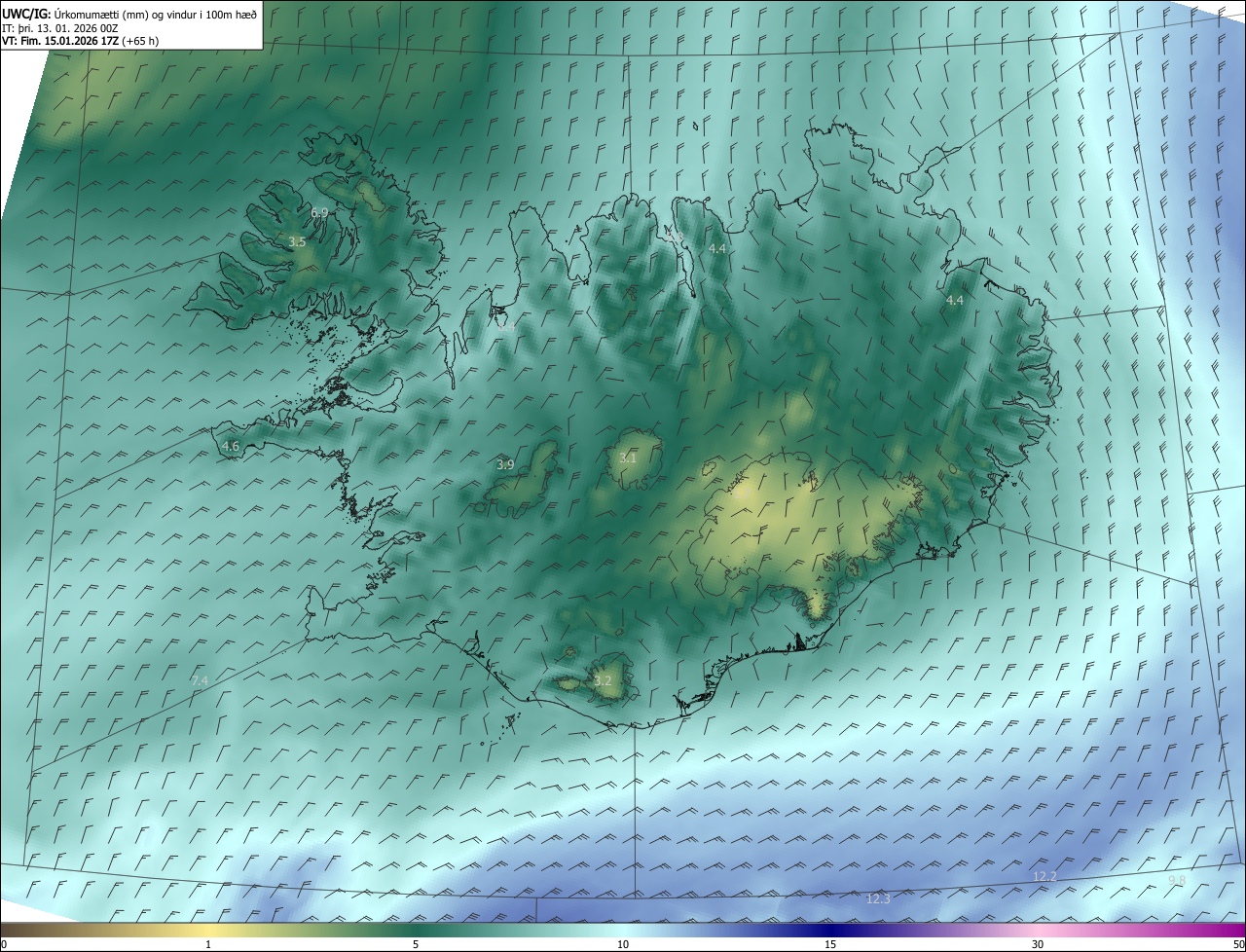Click the color scale tick labeled 15

click(830, 944)
